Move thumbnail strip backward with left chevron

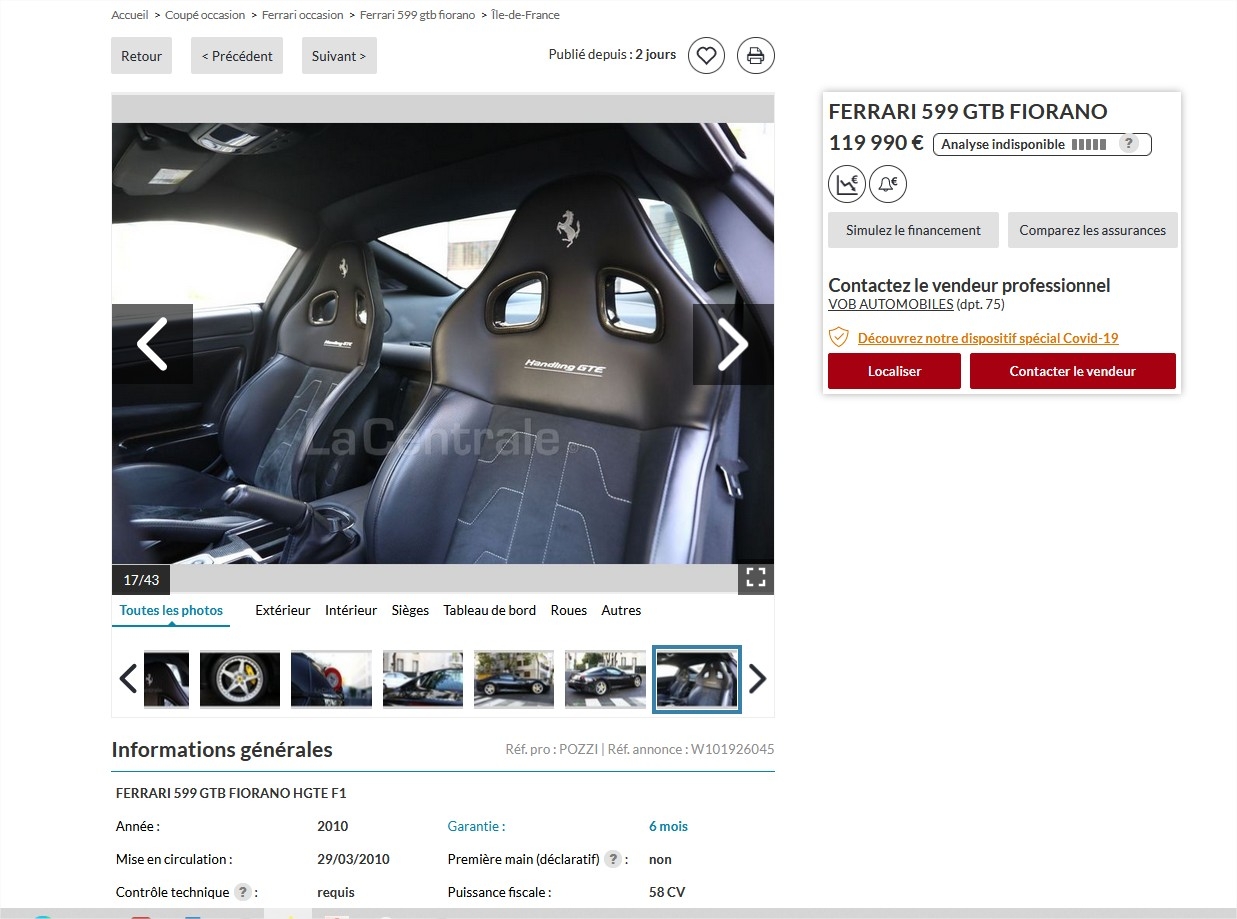tap(127, 679)
